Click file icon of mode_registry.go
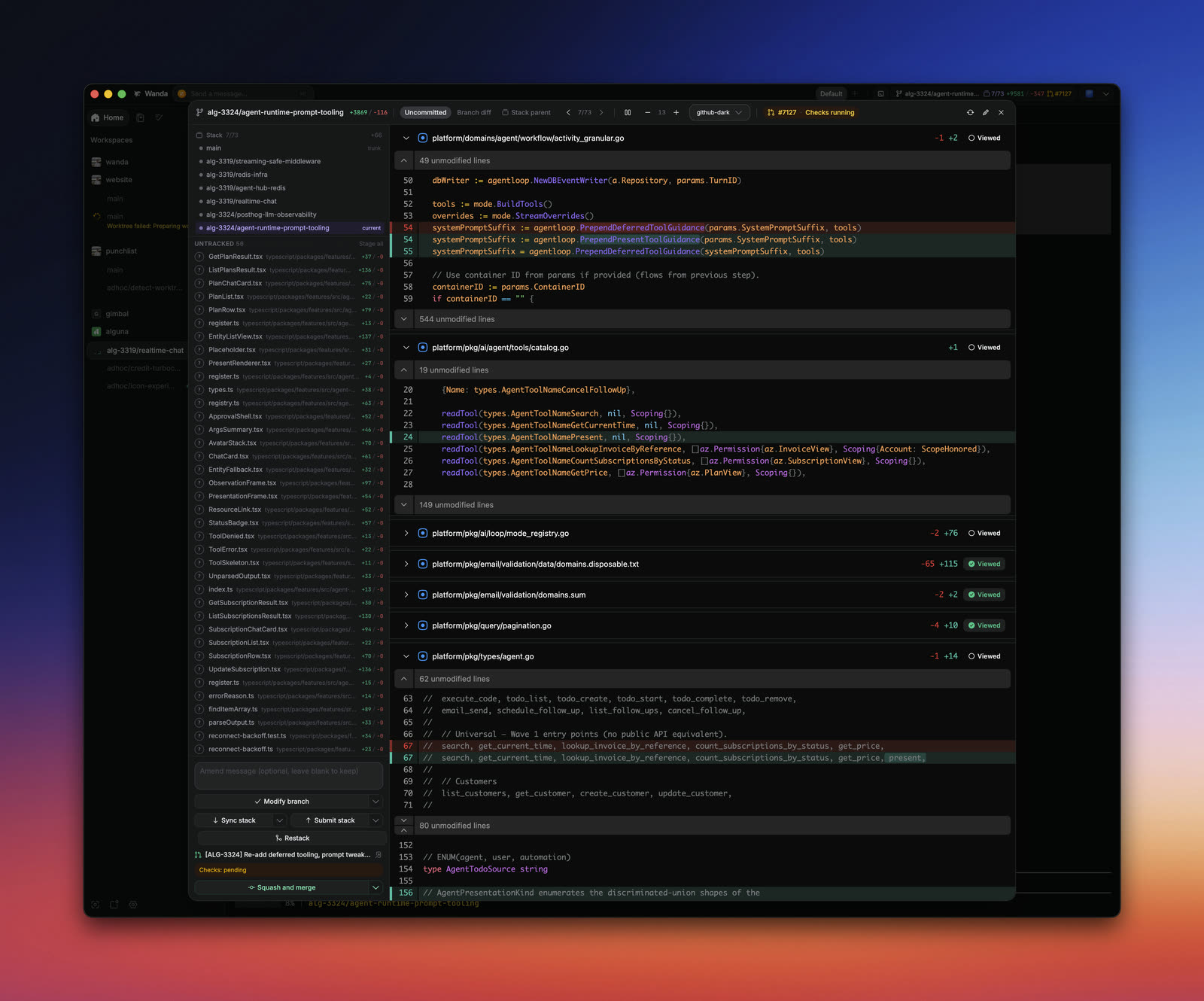Screen dimensions: 1204x1001 click(423, 534)
